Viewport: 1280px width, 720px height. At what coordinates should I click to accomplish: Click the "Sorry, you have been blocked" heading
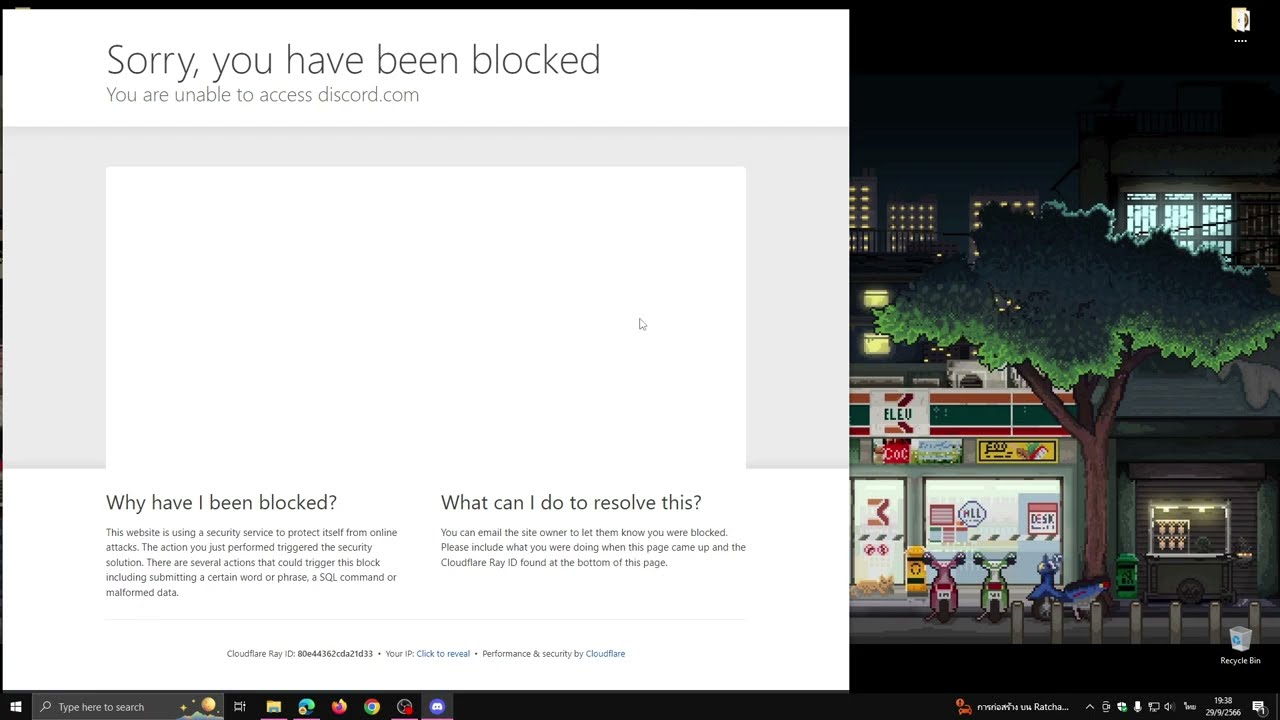(353, 60)
